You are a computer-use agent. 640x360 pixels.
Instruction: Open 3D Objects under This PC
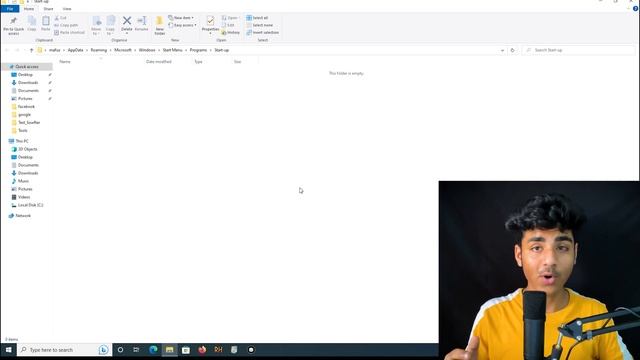(27, 149)
